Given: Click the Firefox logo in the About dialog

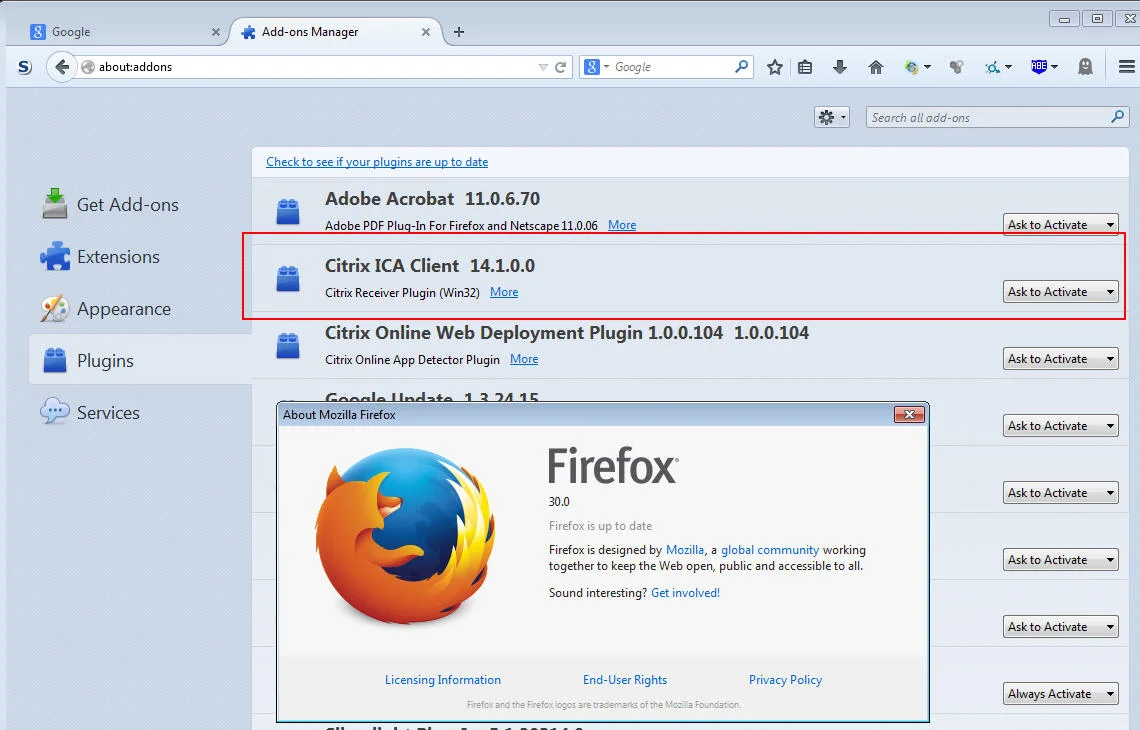Looking at the screenshot, I should tap(405, 537).
